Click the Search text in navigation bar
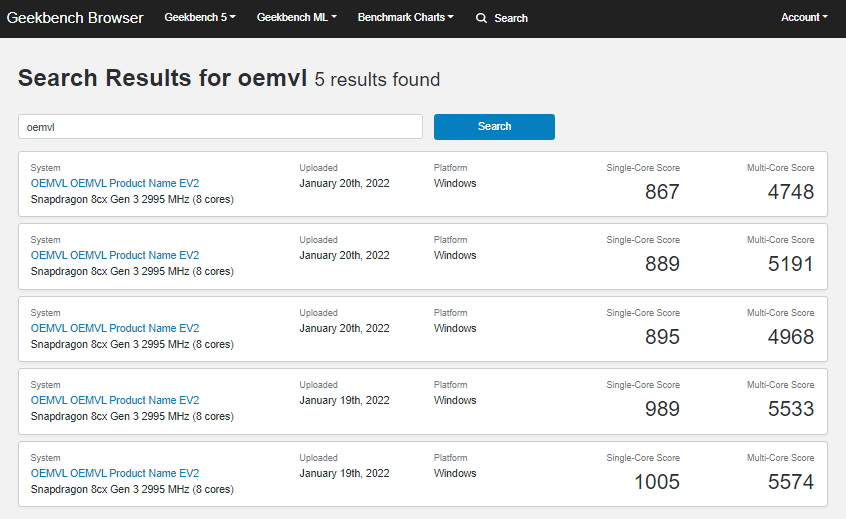Screen dimensions: 846x519 pyautogui.click(x=510, y=18)
